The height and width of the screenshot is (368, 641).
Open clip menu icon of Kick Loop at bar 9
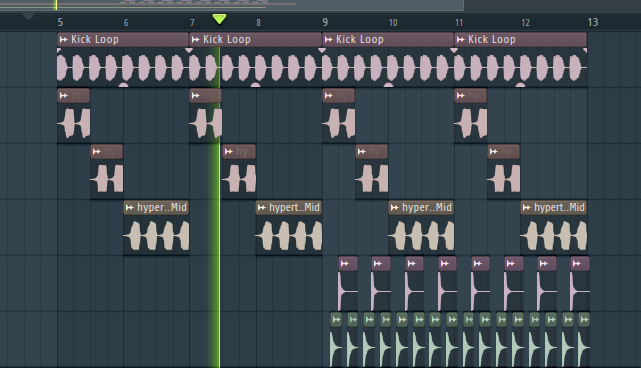pyautogui.click(x=328, y=40)
